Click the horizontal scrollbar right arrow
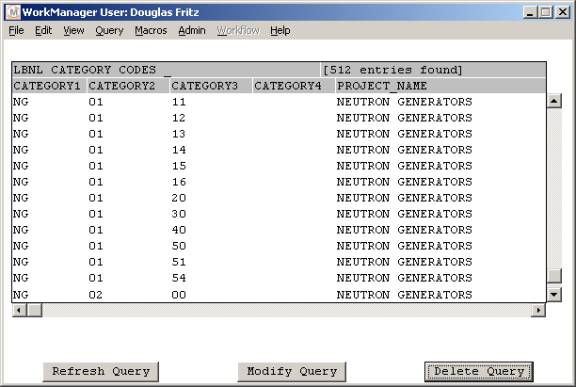This screenshot has height=387, width=576. coord(538,310)
